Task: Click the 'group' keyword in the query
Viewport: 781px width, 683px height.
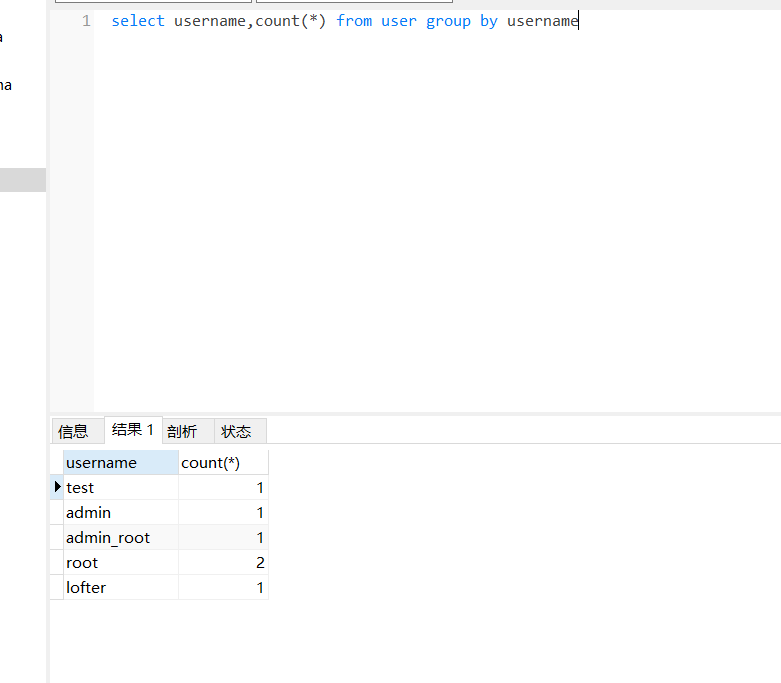Action: pos(448,21)
